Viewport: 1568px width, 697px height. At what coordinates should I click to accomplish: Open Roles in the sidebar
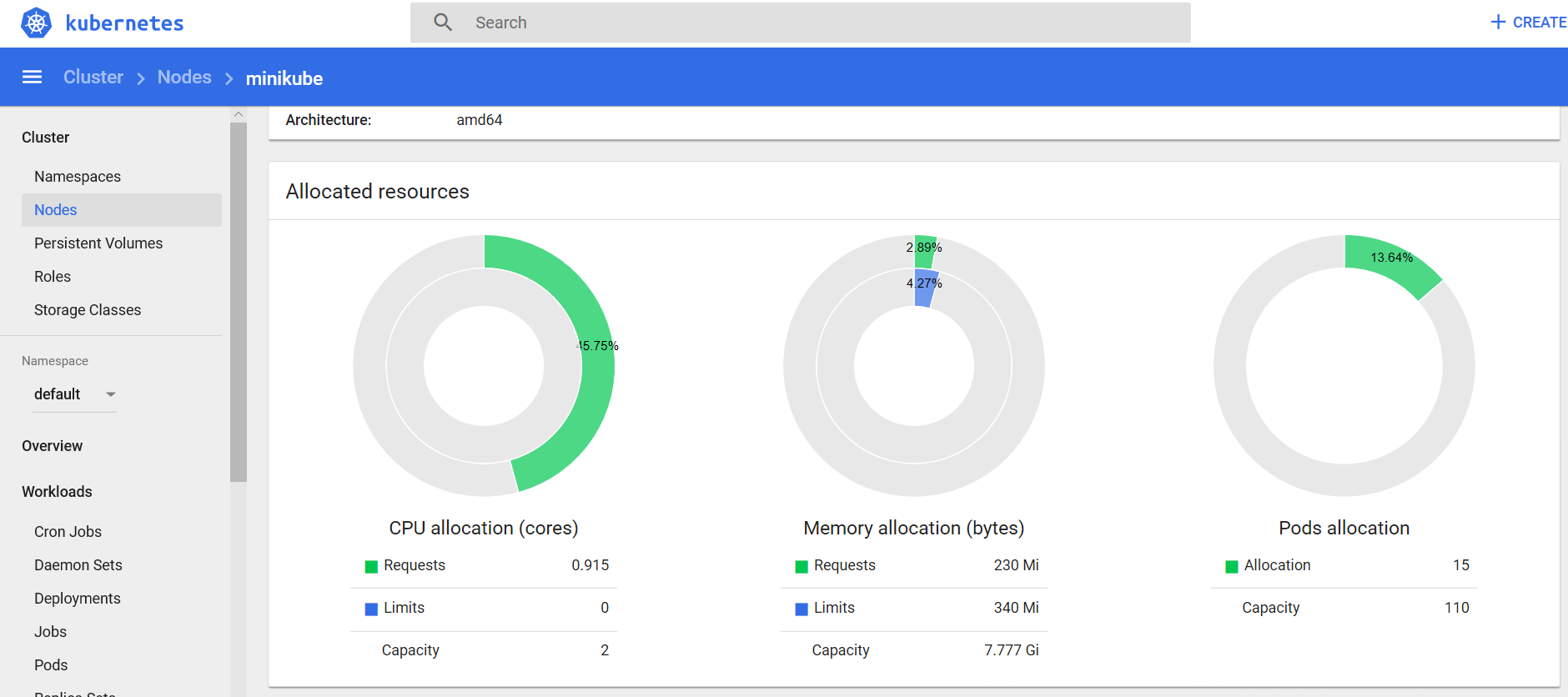53,277
